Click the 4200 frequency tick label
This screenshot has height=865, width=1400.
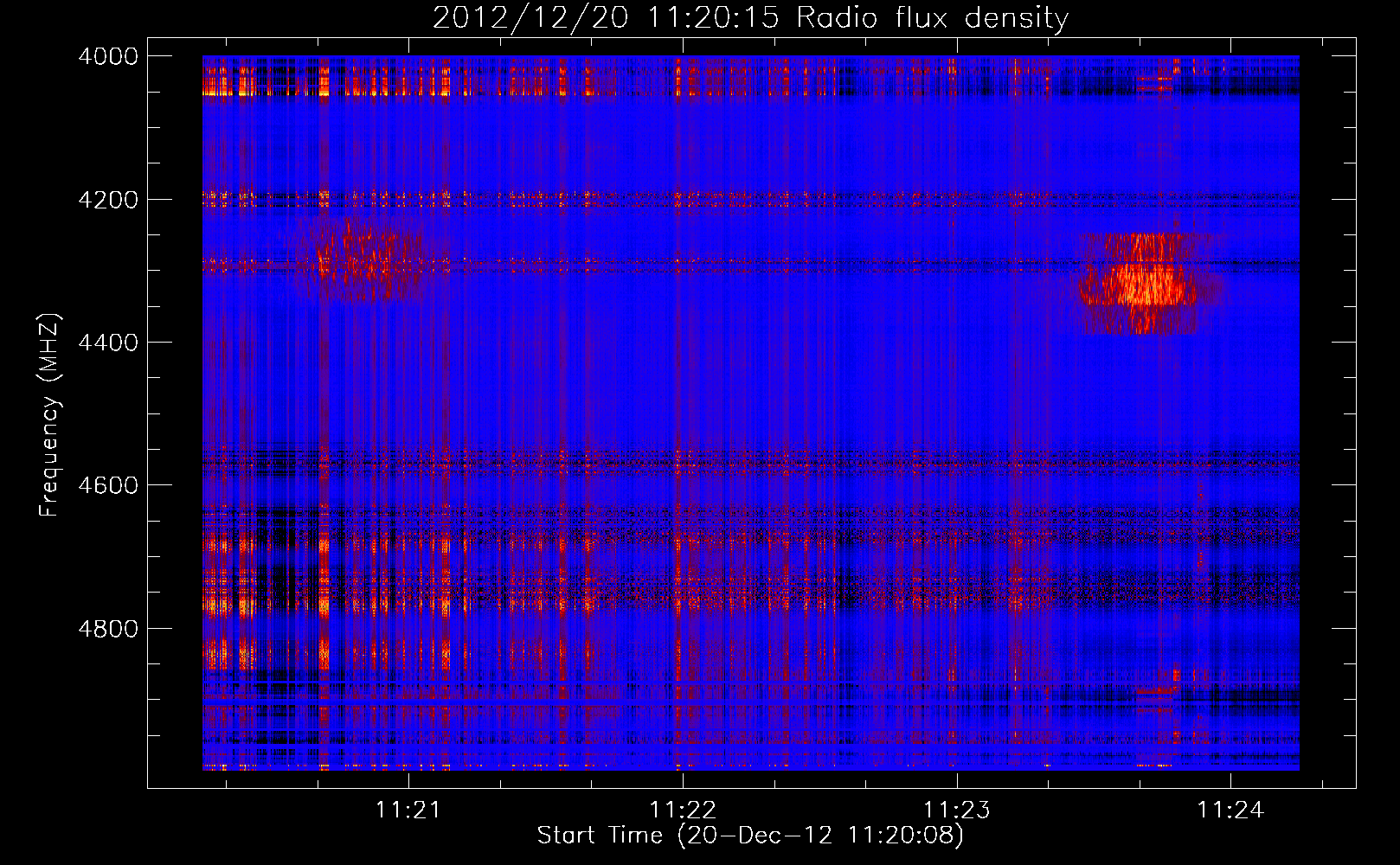108,200
